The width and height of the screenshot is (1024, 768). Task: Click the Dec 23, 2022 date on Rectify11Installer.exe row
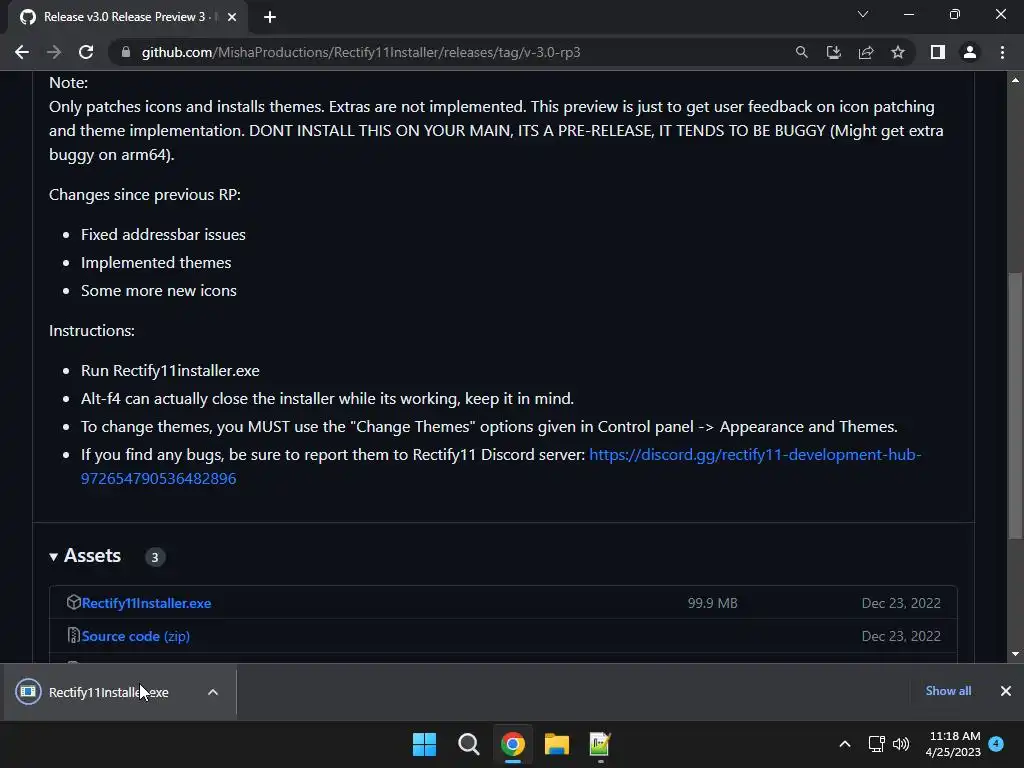click(901, 603)
